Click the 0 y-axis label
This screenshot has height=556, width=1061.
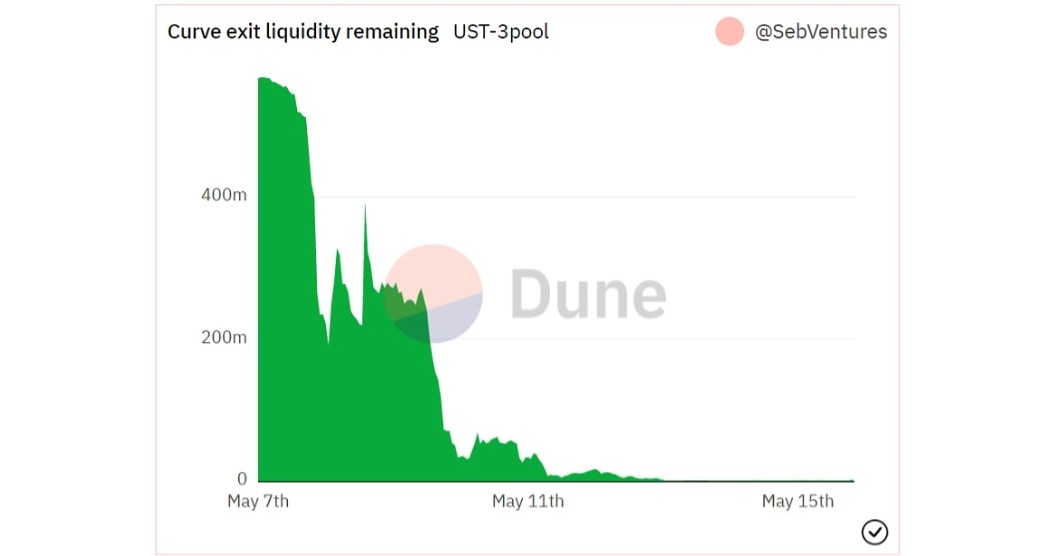pyautogui.click(x=241, y=479)
